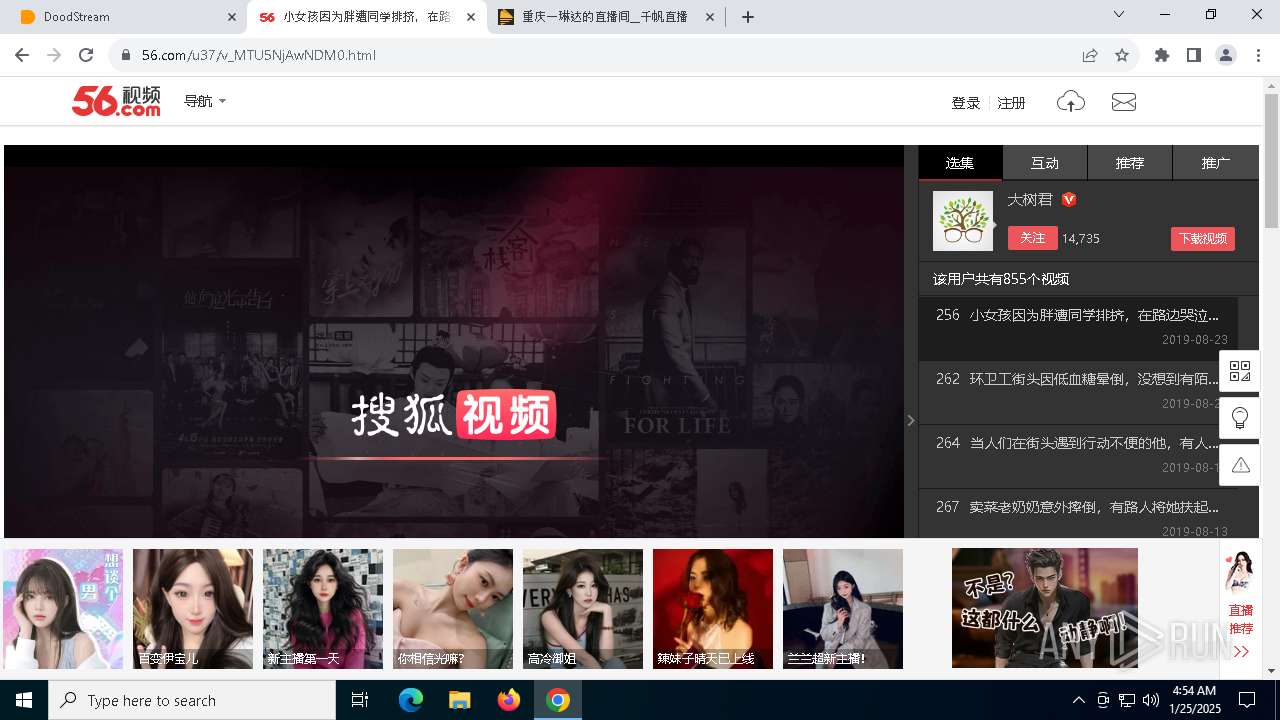The width and height of the screenshot is (1280, 720).
Task: Click the browser forward arrow
Action: pos(54,55)
